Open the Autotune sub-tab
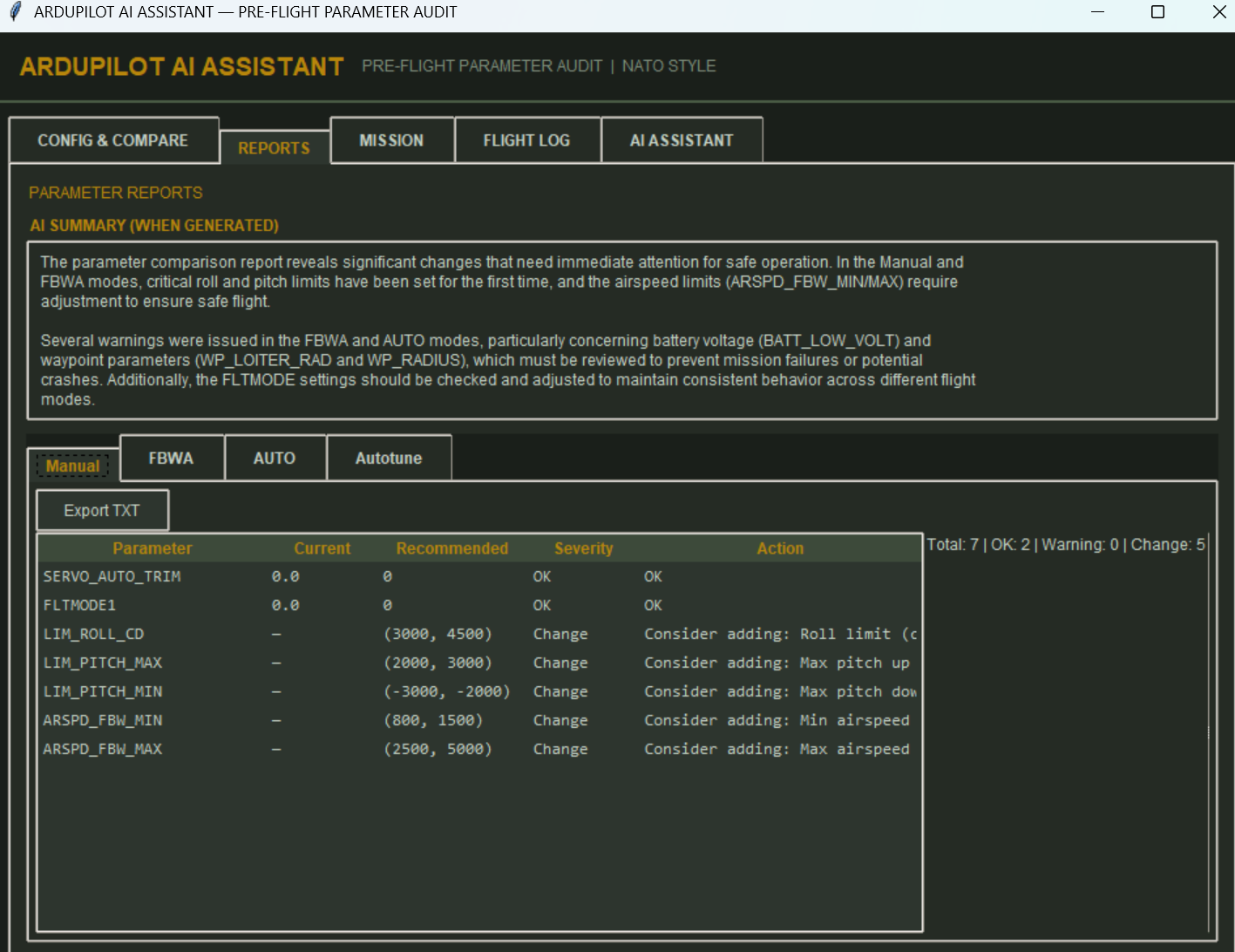1235x952 pixels. point(389,459)
